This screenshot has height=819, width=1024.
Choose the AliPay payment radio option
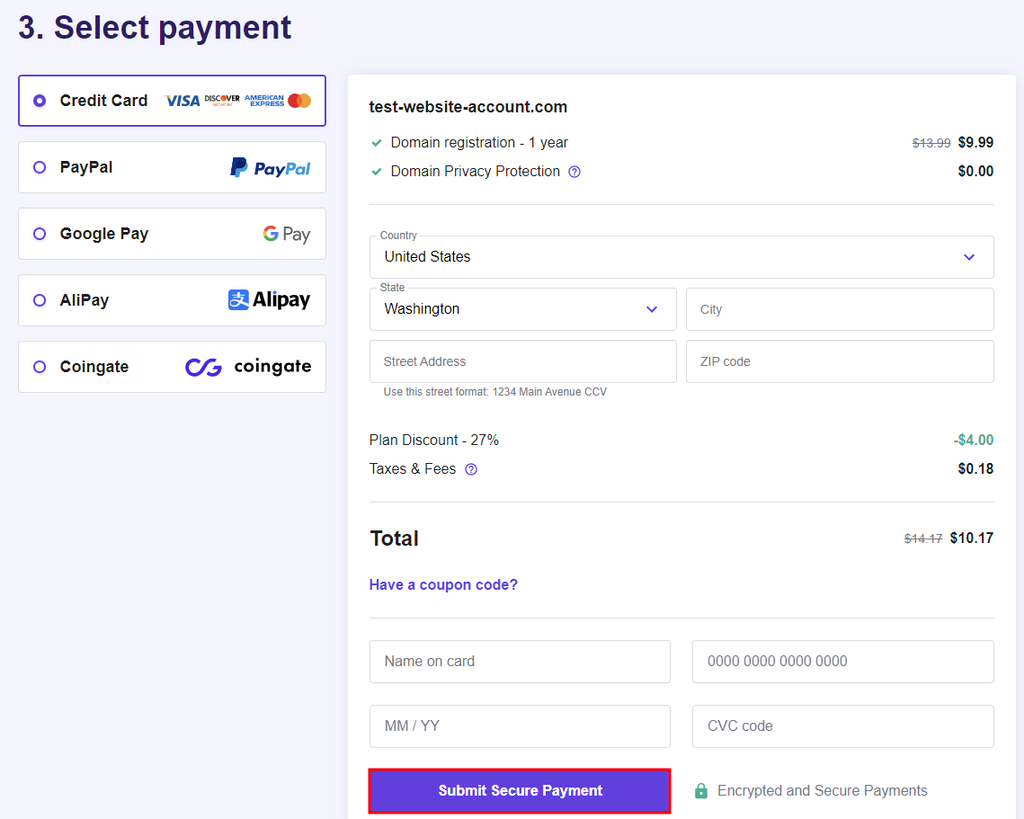coord(40,300)
